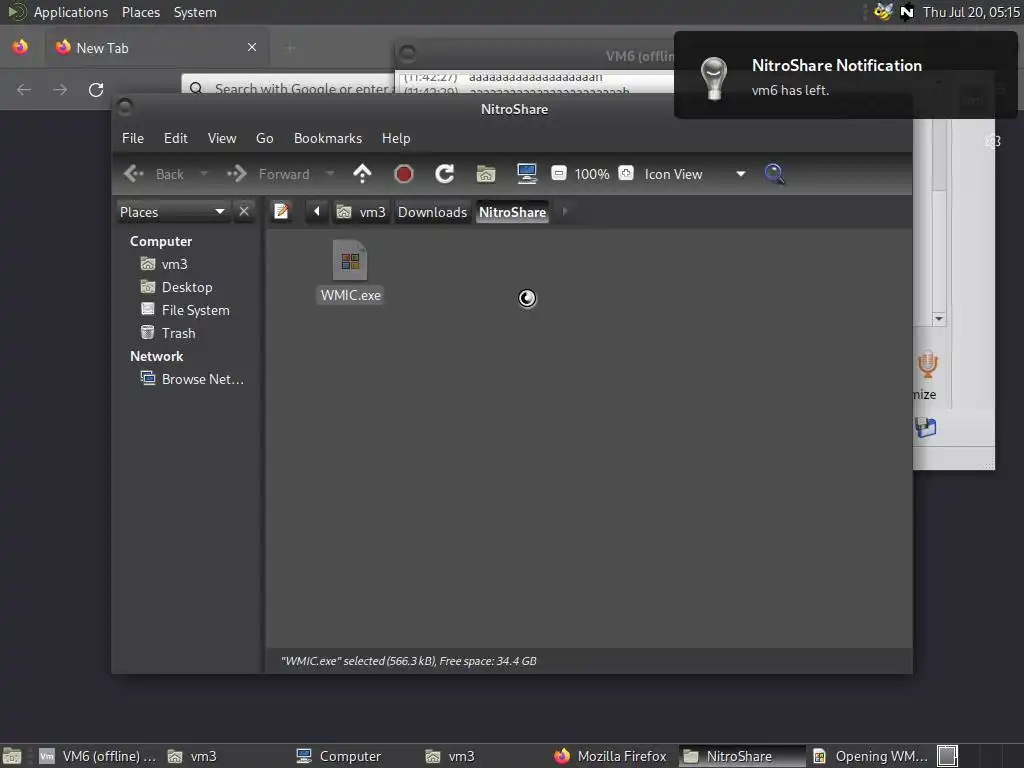Switch to Opening WM... taskbar item
Screen dimensions: 1024x768
tap(871, 756)
